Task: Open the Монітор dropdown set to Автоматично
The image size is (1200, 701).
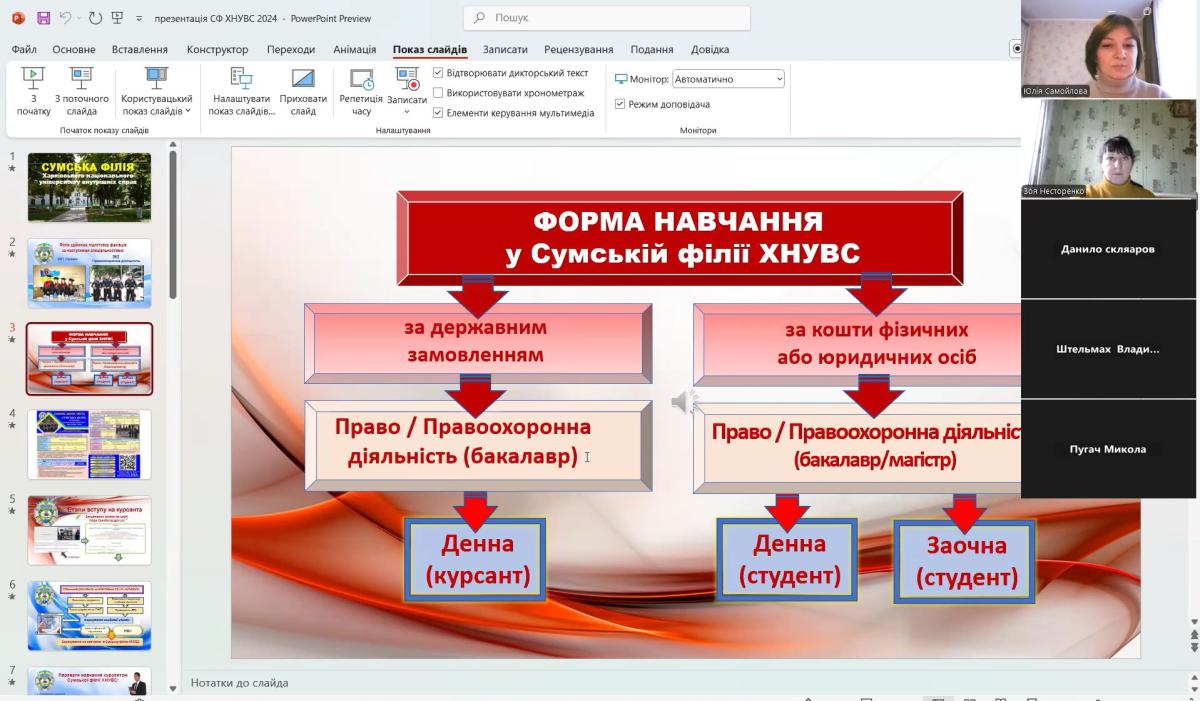Action: (728, 79)
